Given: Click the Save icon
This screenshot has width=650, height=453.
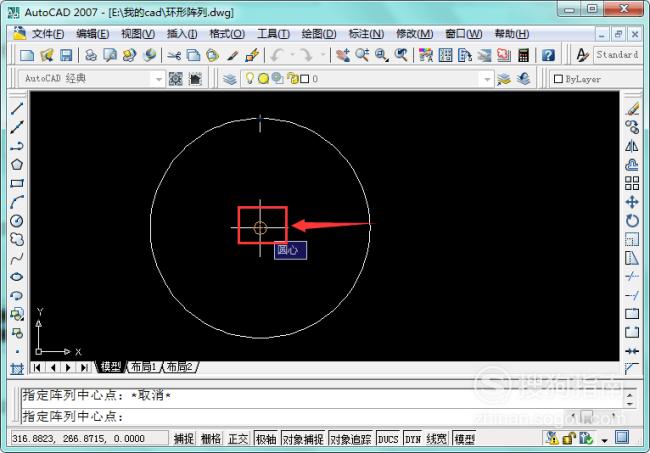Looking at the screenshot, I should pyautogui.click(x=66, y=55).
